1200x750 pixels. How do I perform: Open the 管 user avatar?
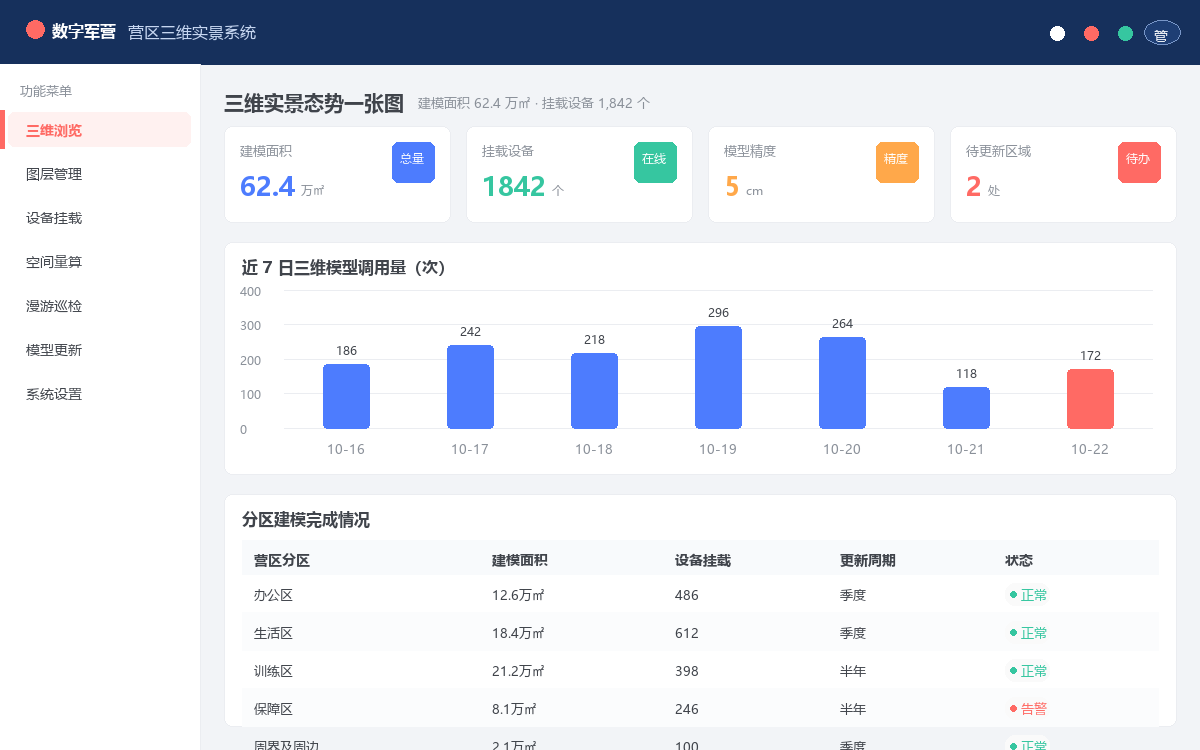point(1162,33)
